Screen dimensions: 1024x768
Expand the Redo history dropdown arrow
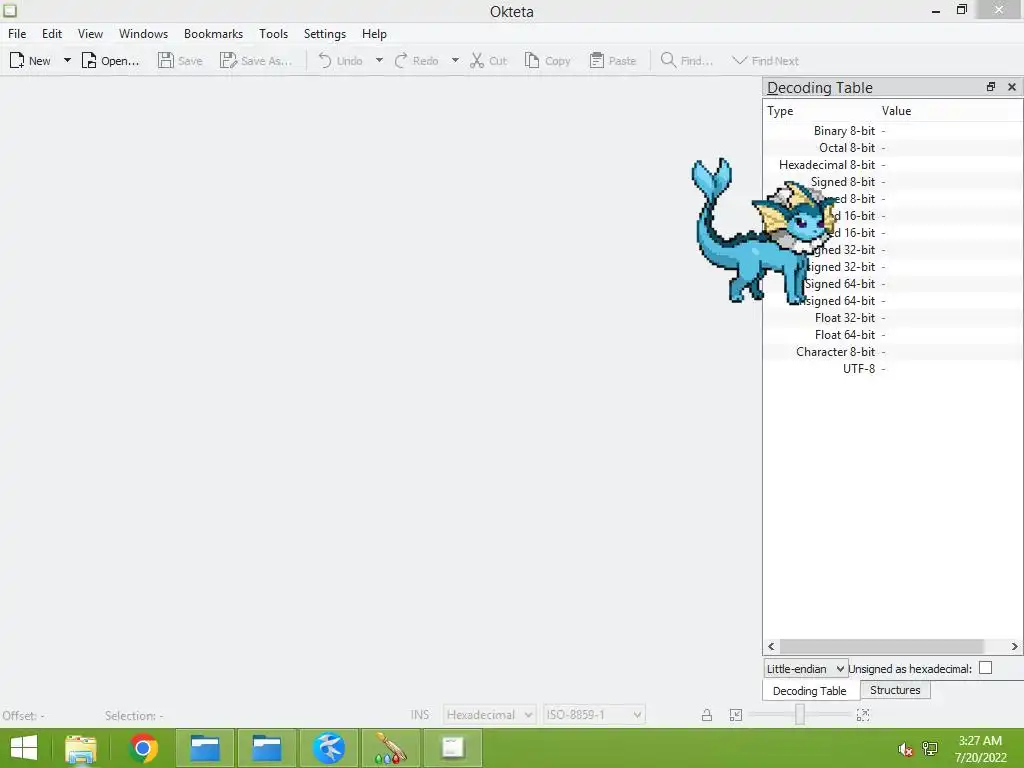click(x=455, y=61)
